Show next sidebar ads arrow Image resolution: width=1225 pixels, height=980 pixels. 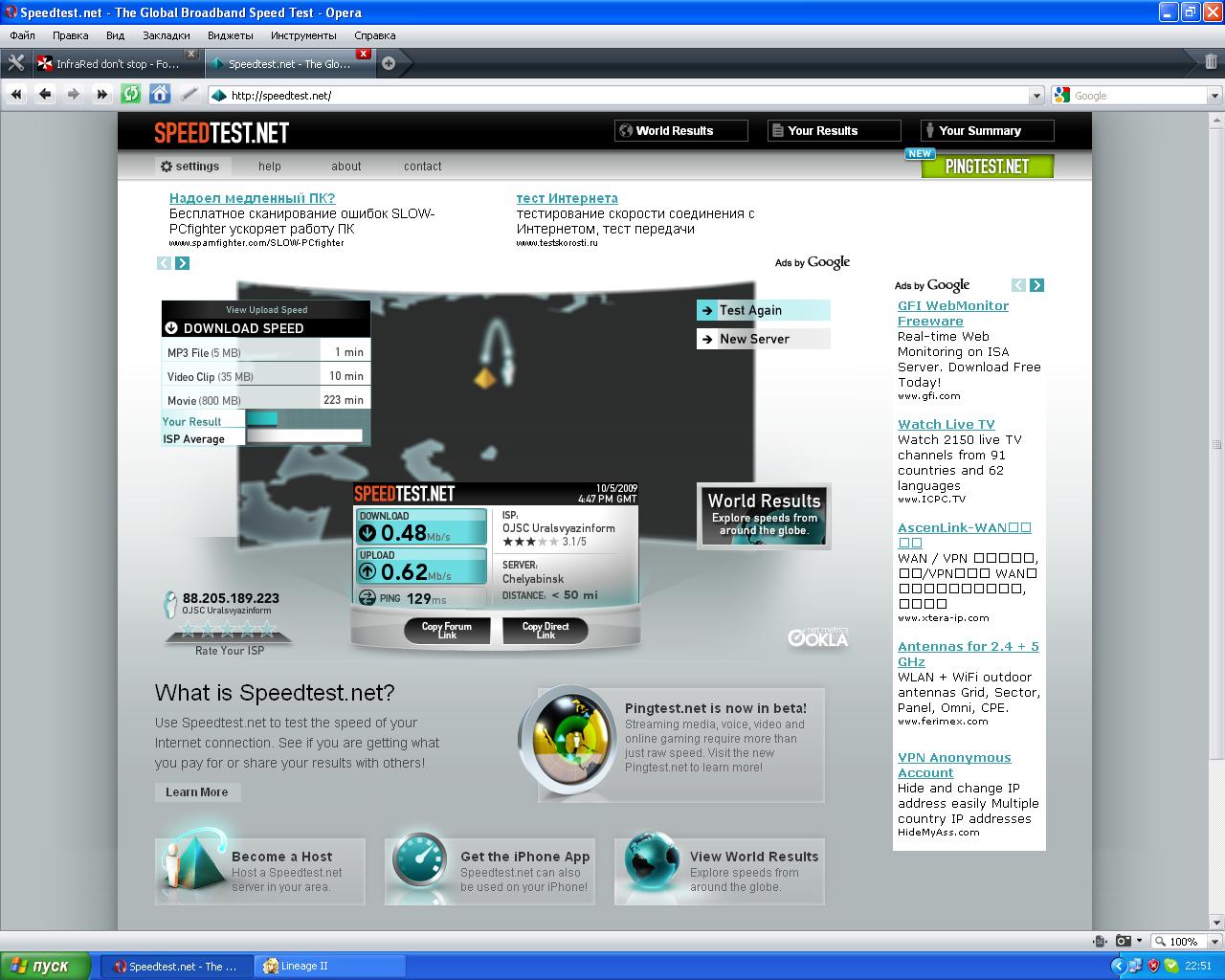pos(1036,285)
